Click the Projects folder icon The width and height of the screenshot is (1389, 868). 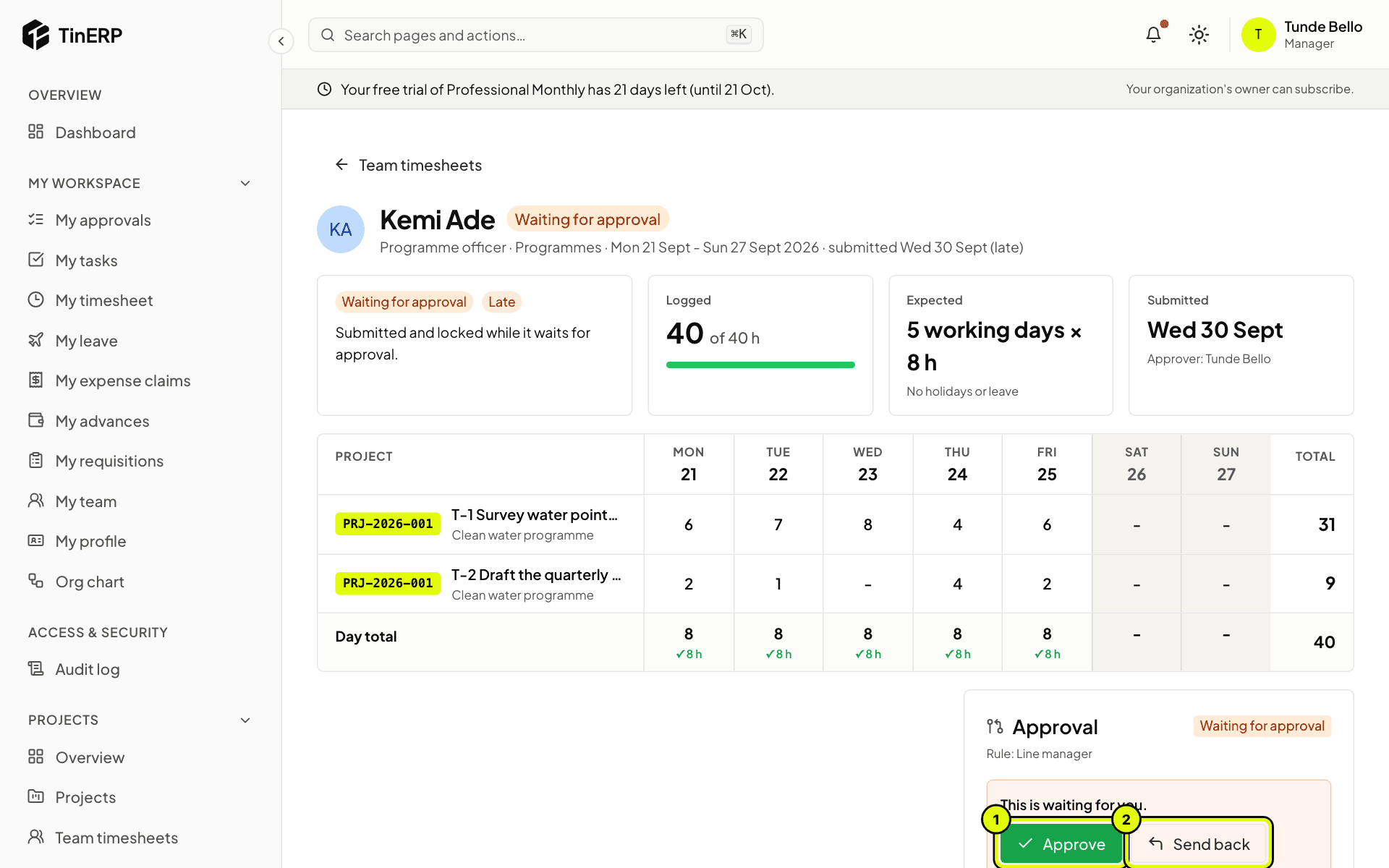pyautogui.click(x=36, y=796)
